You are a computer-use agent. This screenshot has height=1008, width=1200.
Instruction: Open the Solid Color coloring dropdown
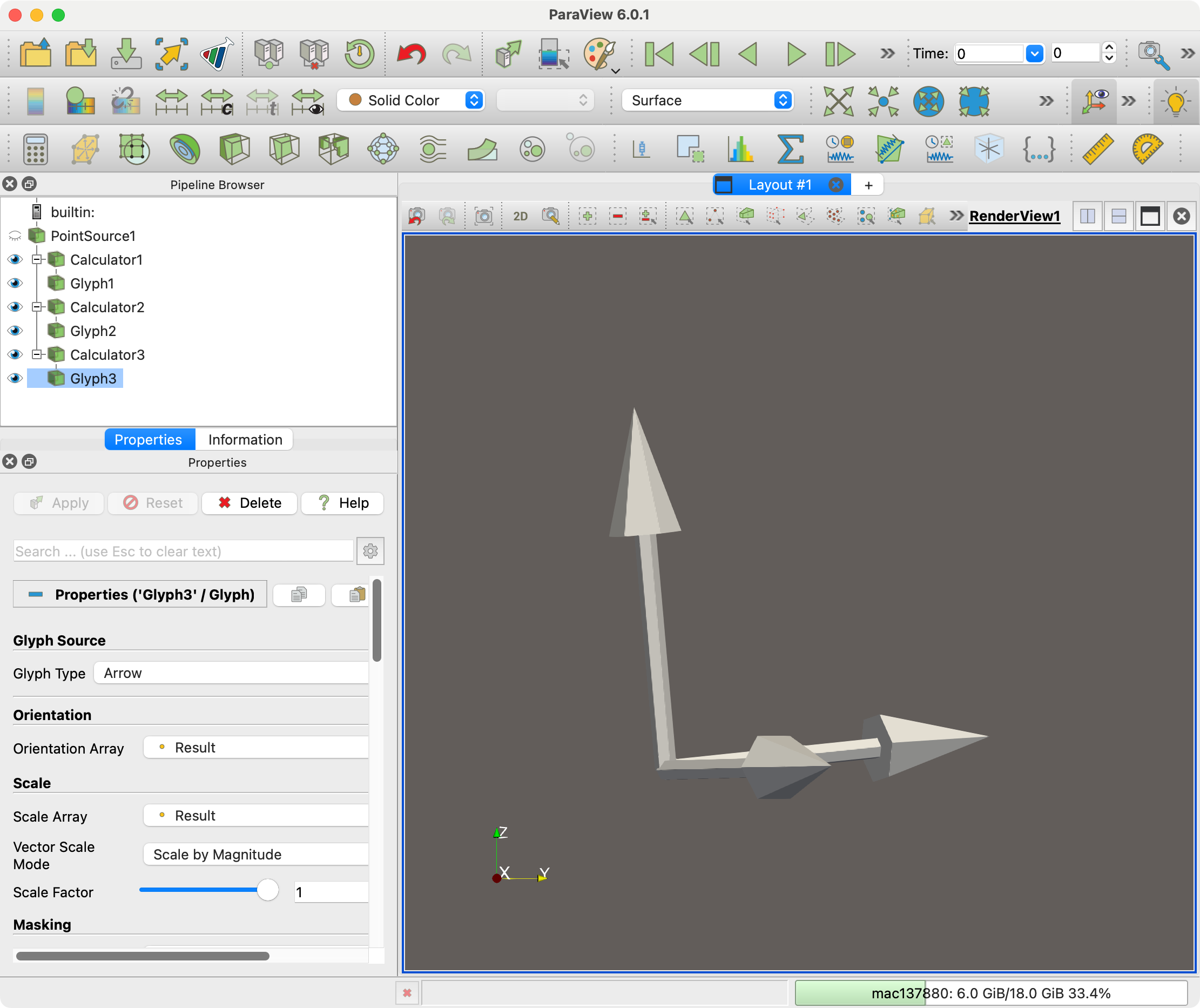tap(411, 100)
